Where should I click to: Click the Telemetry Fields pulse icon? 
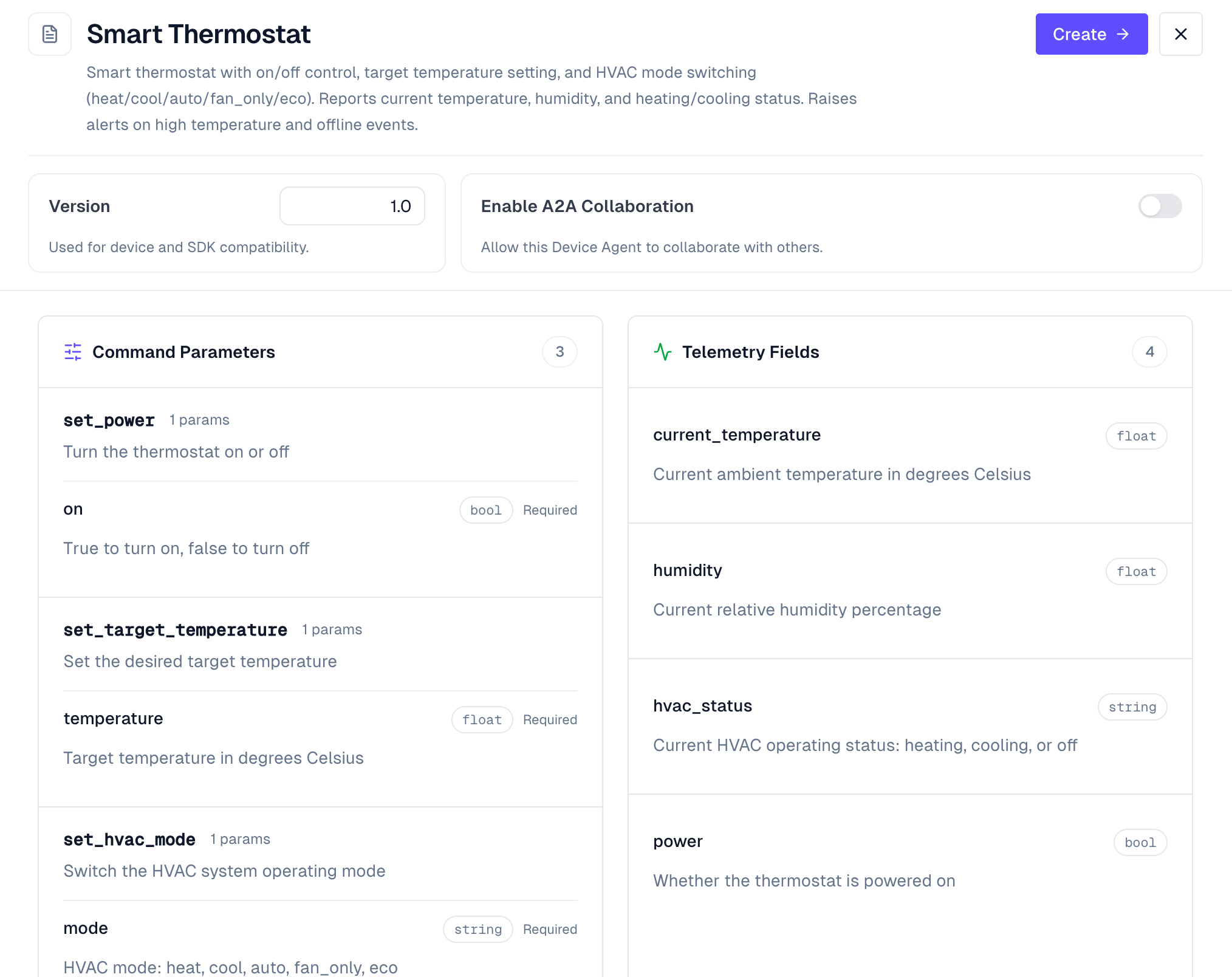coord(663,352)
